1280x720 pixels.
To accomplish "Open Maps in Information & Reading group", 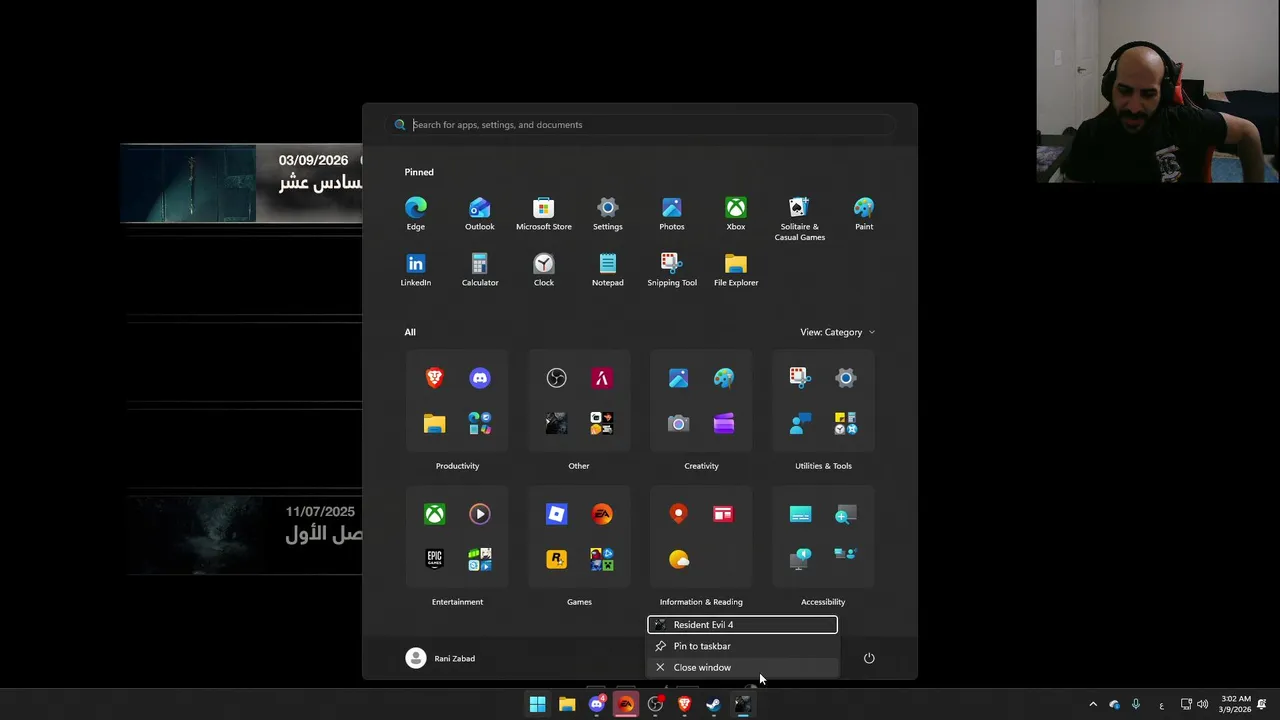I will (679, 514).
